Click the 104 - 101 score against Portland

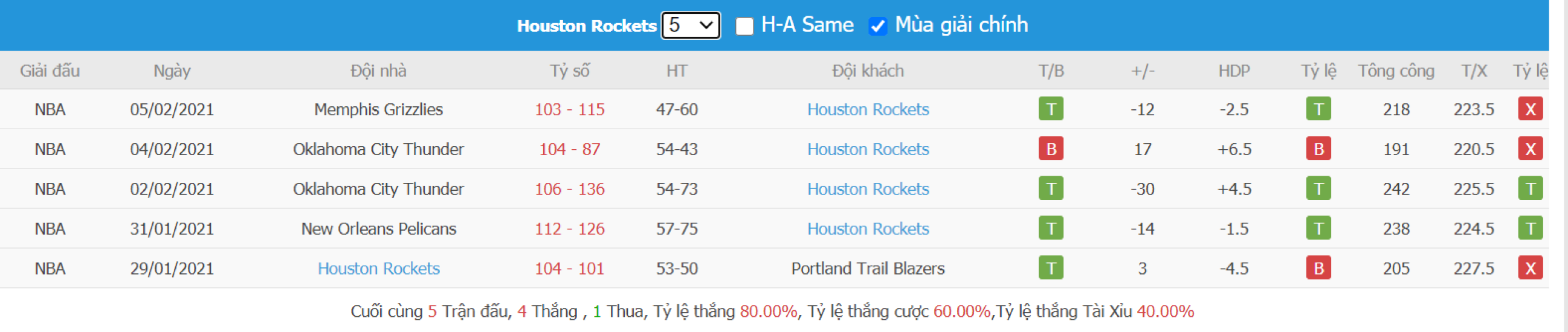(x=569, y=268)
